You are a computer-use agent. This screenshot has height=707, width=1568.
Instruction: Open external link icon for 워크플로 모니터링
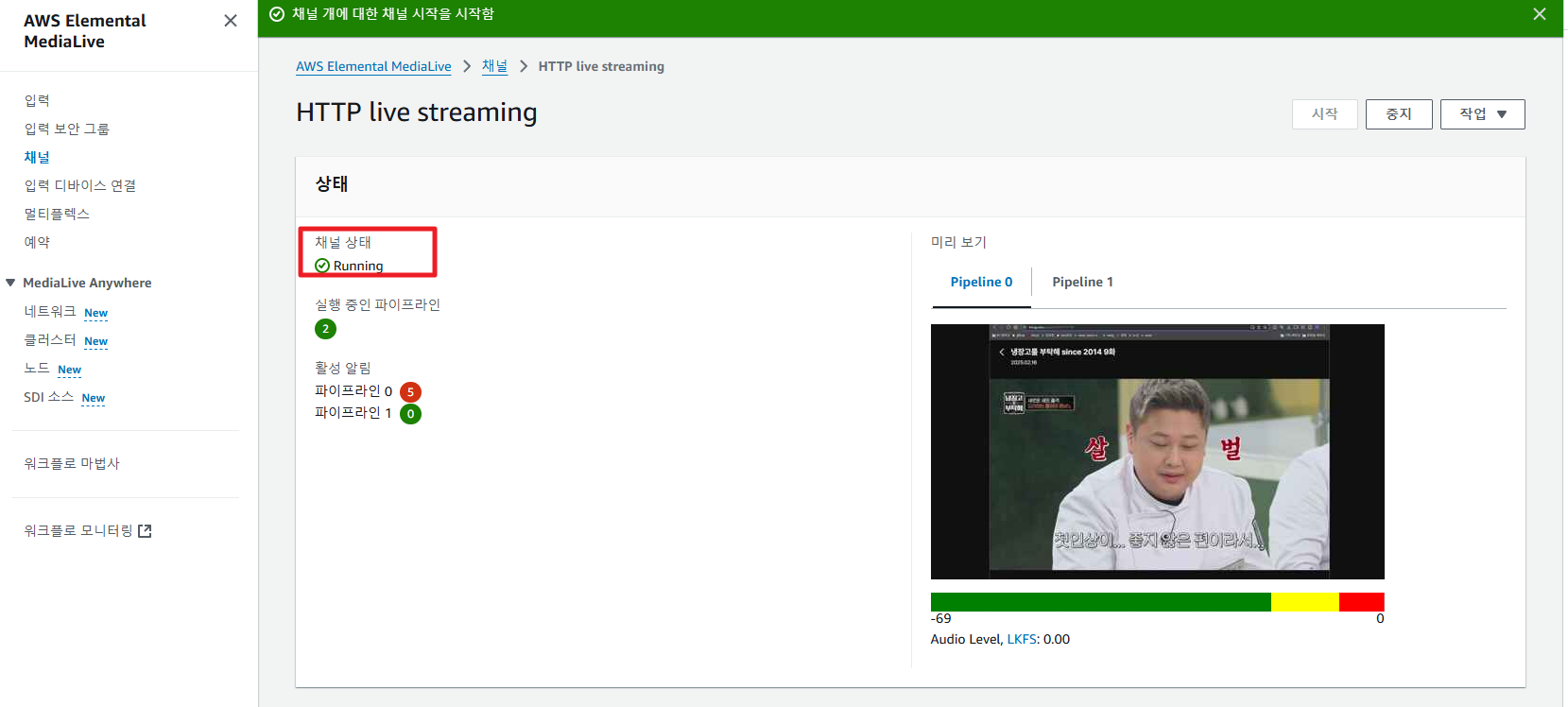tap(145, 531)
